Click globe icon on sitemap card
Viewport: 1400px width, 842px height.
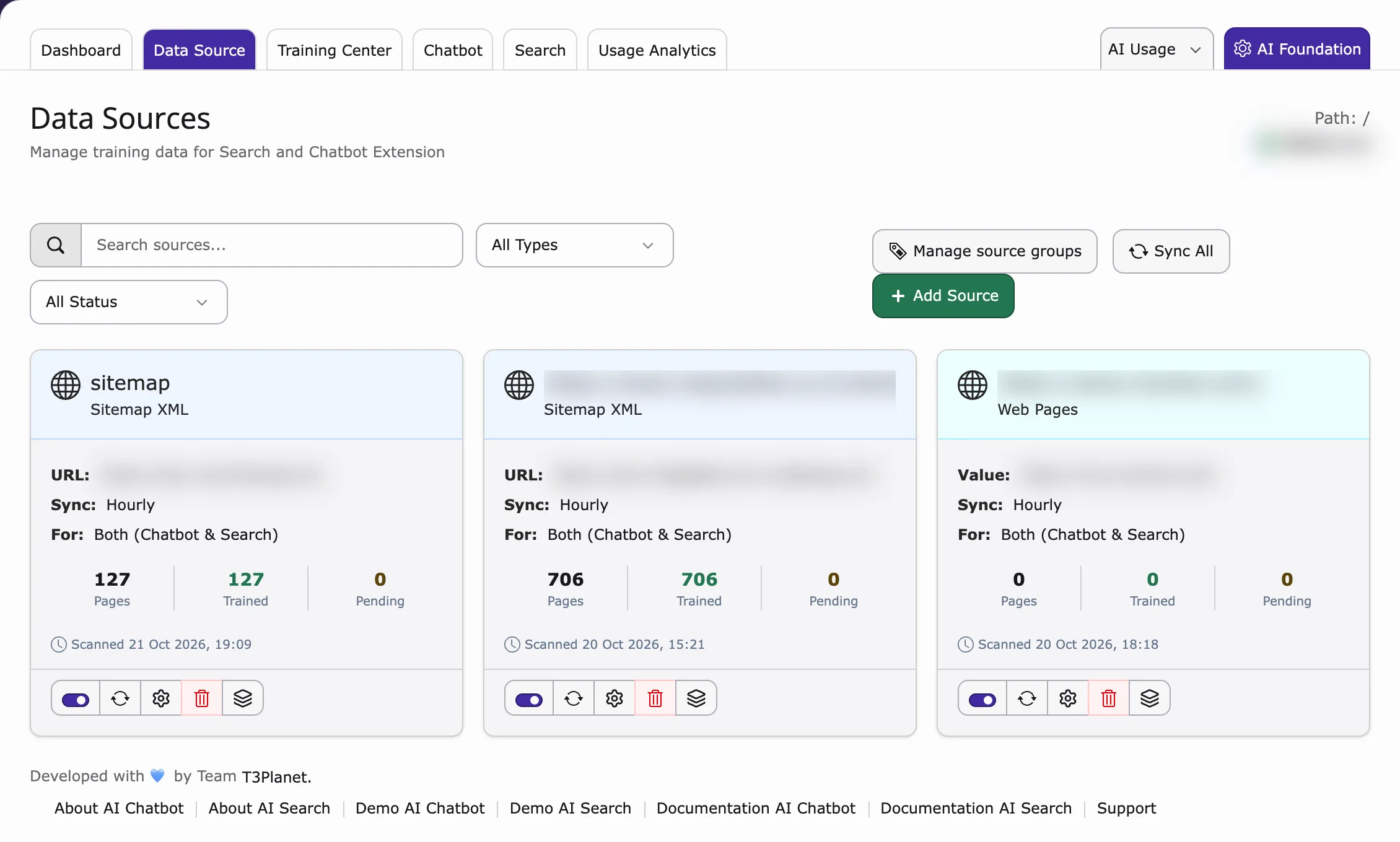coord(66,385)
